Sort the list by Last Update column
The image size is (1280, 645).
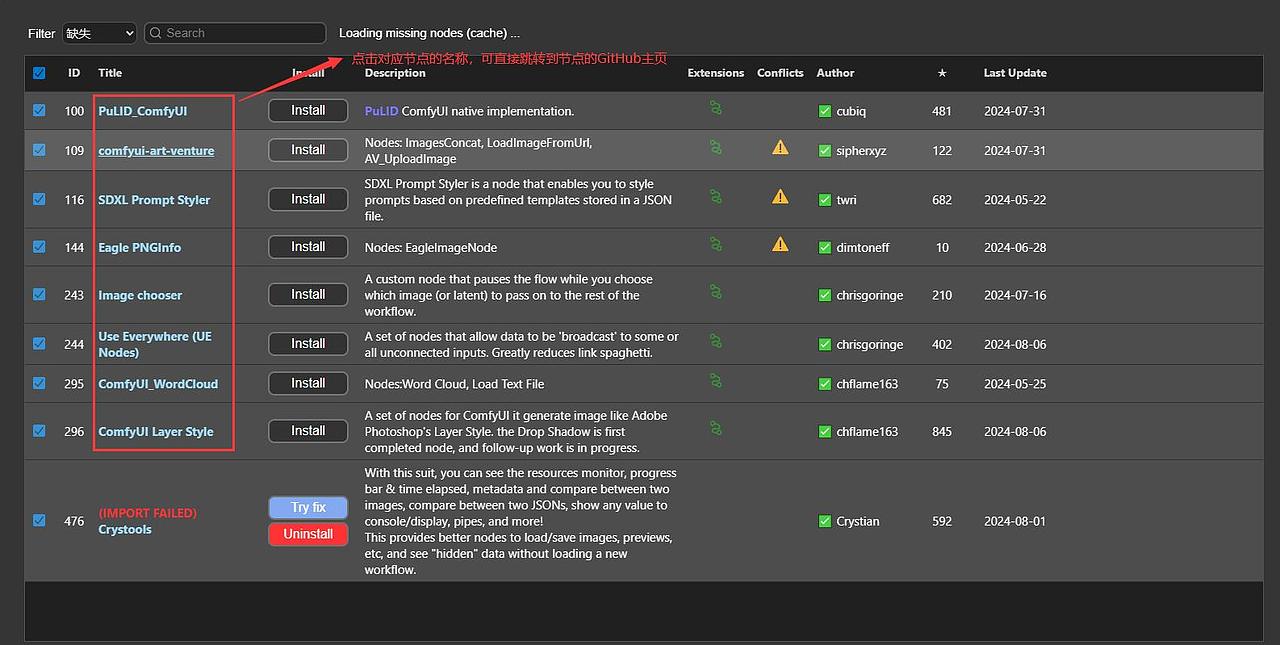point(1014,73)
